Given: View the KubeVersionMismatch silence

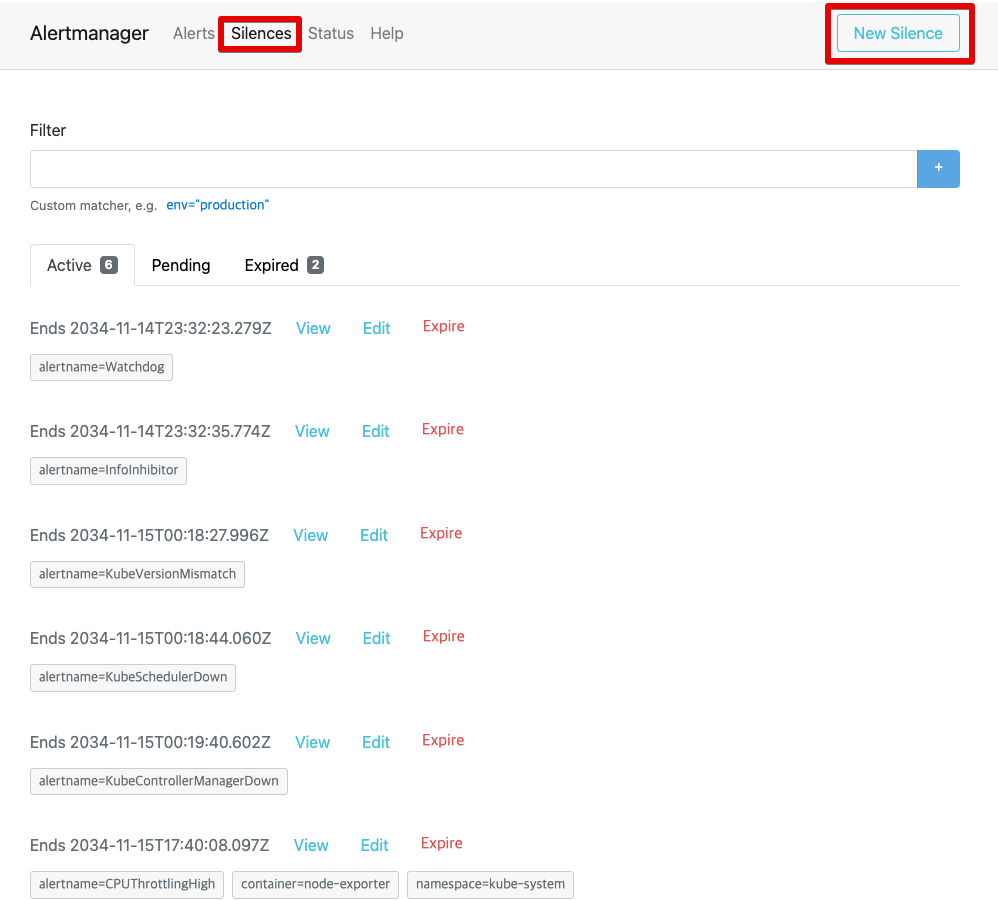Looking at the screenshot, I should [x=311, y=535].
